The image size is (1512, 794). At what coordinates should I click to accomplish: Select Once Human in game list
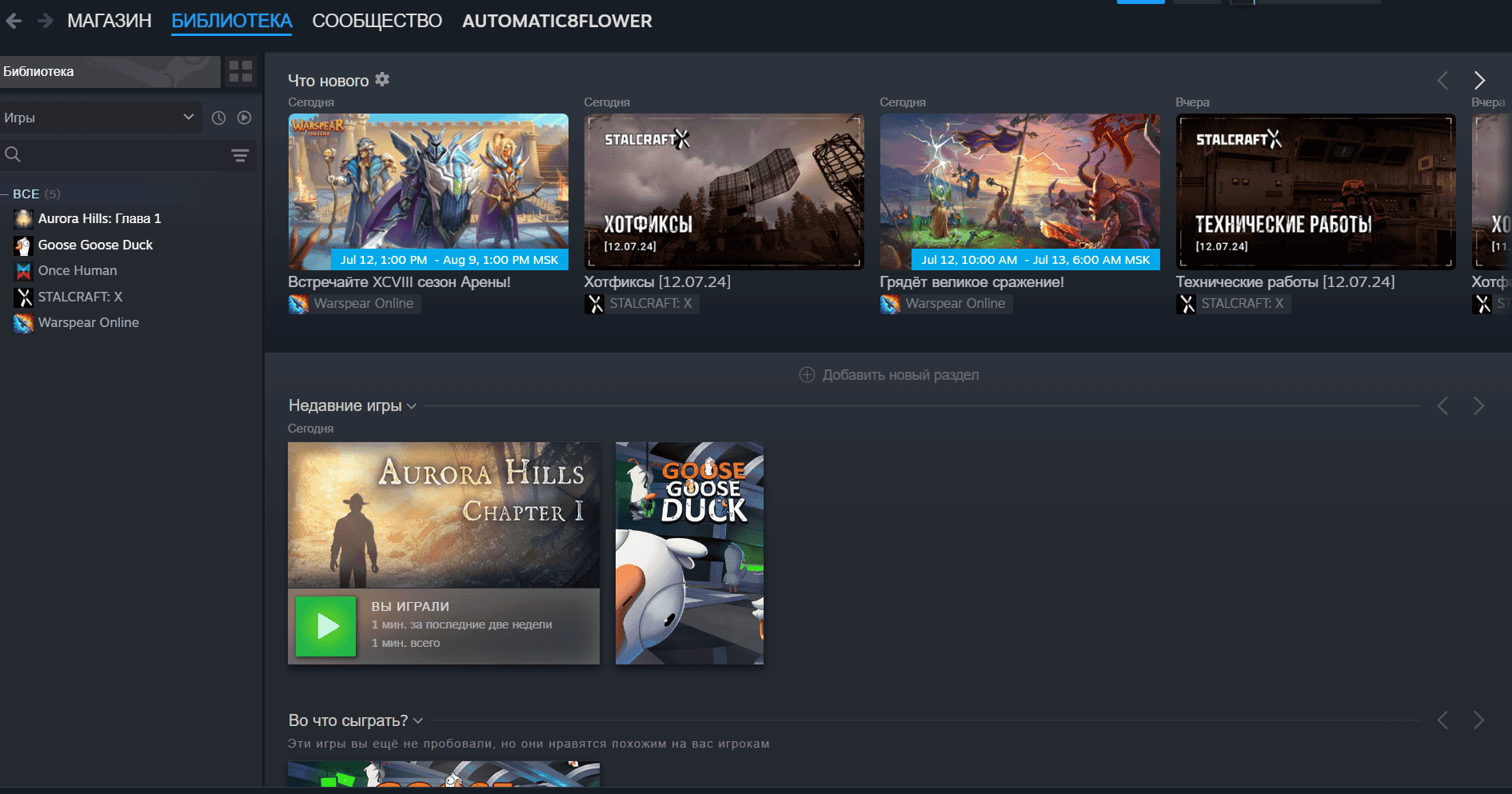(78, 270)
